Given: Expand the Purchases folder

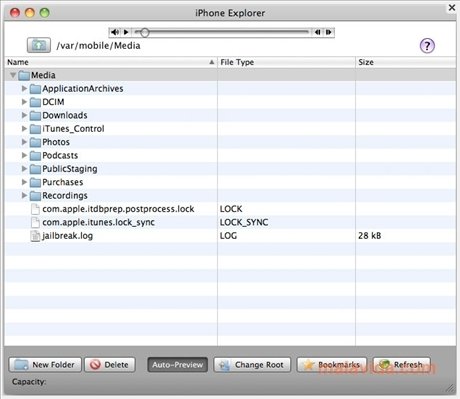Looking at the screenshot, I should coord(24,182).
